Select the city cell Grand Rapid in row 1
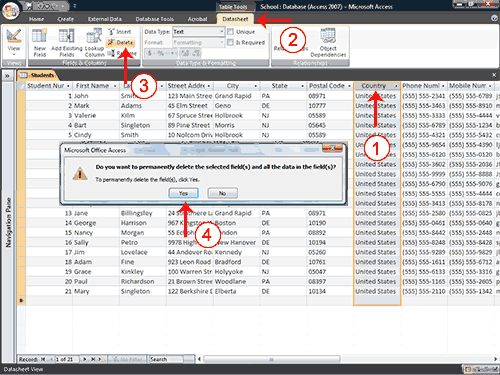500x375 pixels. pos(236,96)
